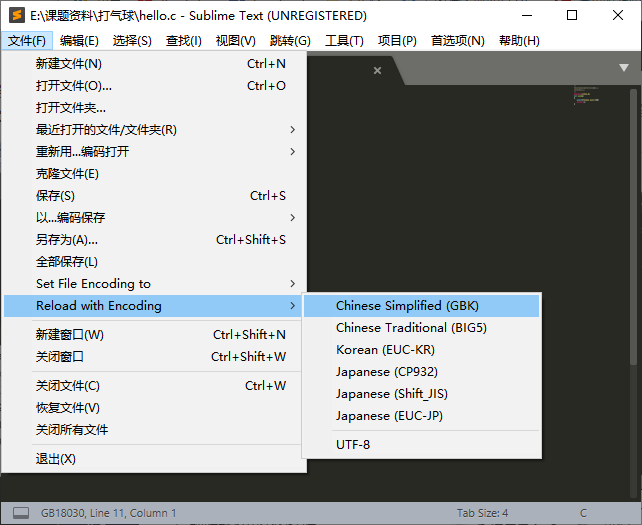Reload with Chinese Traditional (BIG5) encoding
Viewport: 642px width, 525px height.
click(421, 328)
